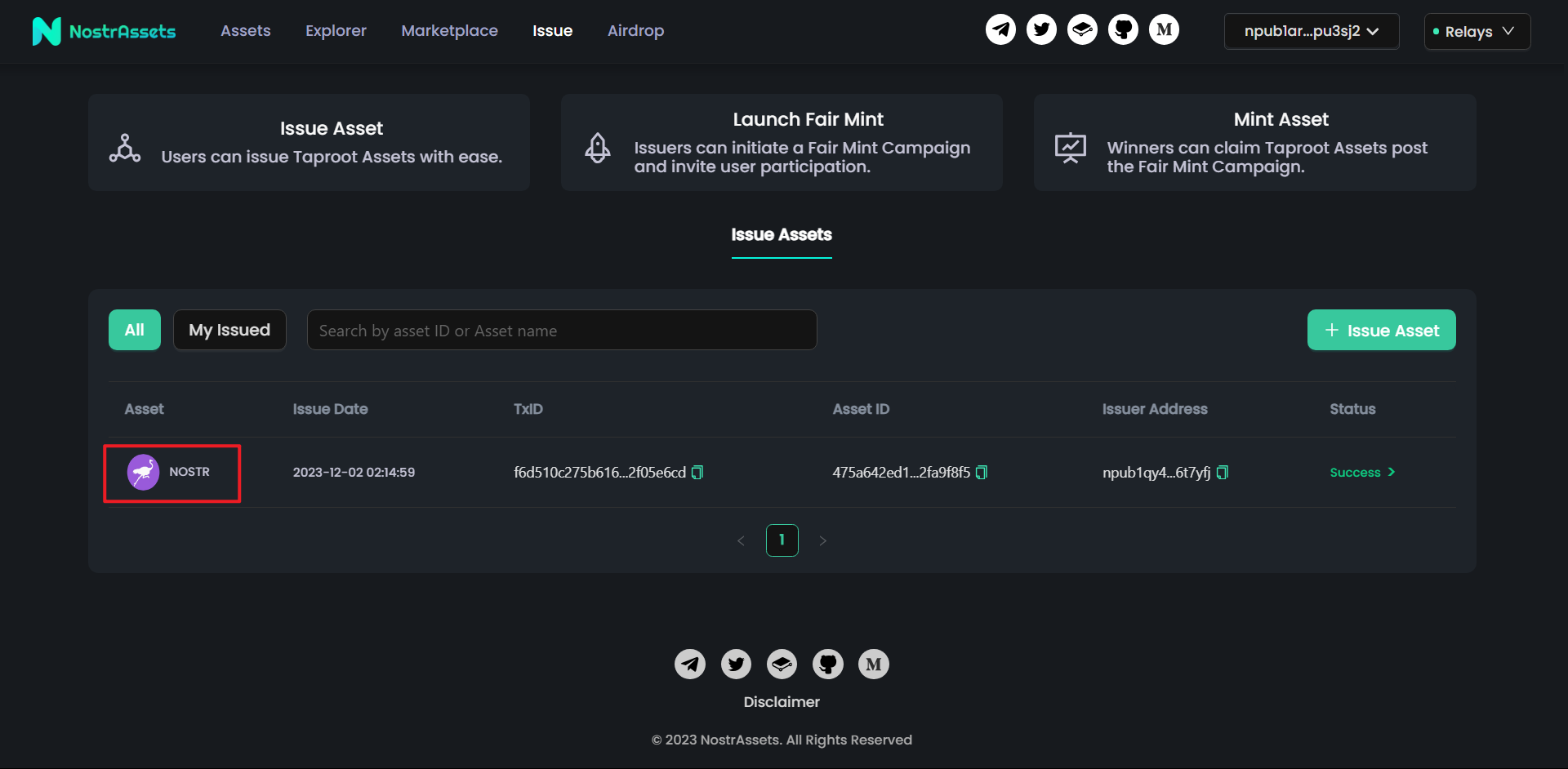Image resolution: width=1568 pixels, height=769 pixels.
Task: Click the header Twitter icon
Action: click(1041, 30)
